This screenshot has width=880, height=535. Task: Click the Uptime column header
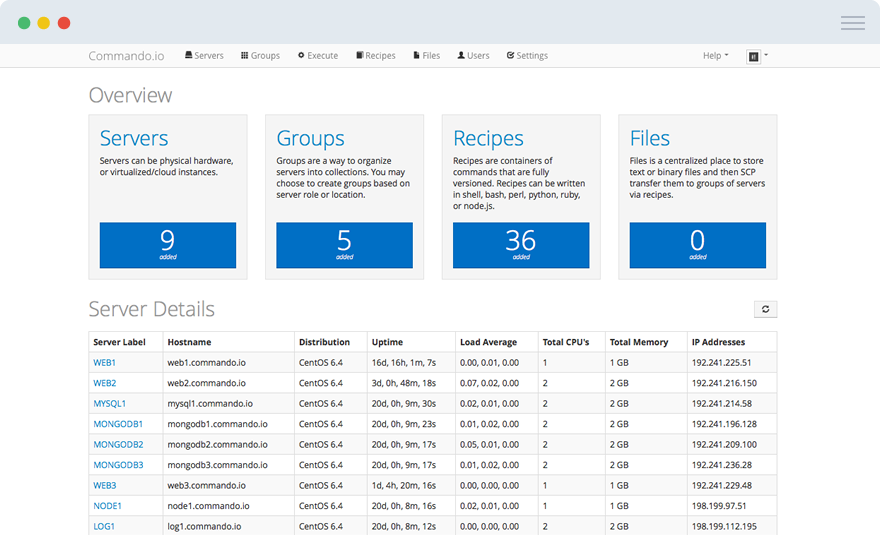(x=386, y=342)
